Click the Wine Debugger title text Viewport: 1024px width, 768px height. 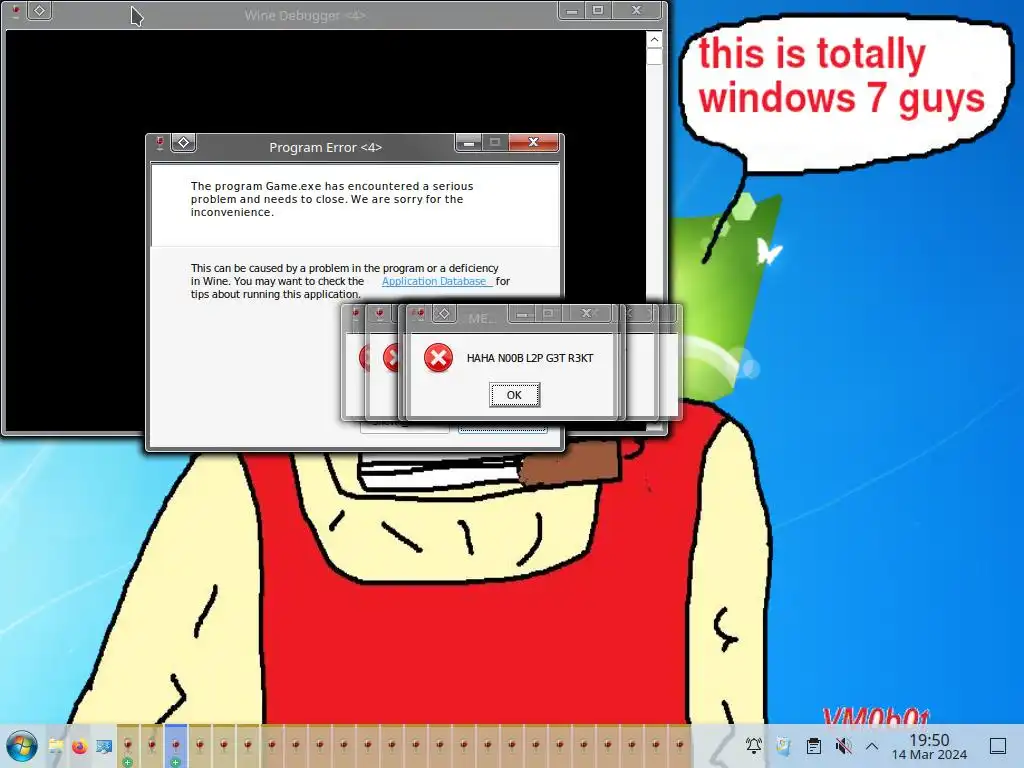tap(304, 15)
